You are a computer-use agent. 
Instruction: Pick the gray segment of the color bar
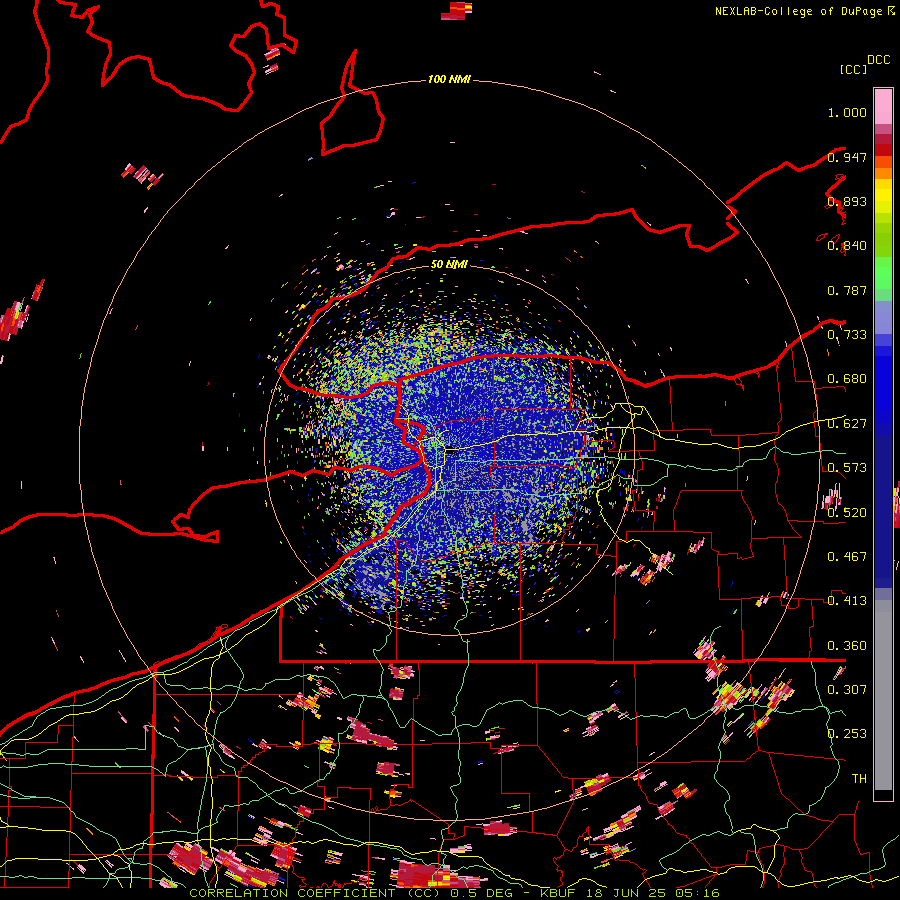pos(883,695)
